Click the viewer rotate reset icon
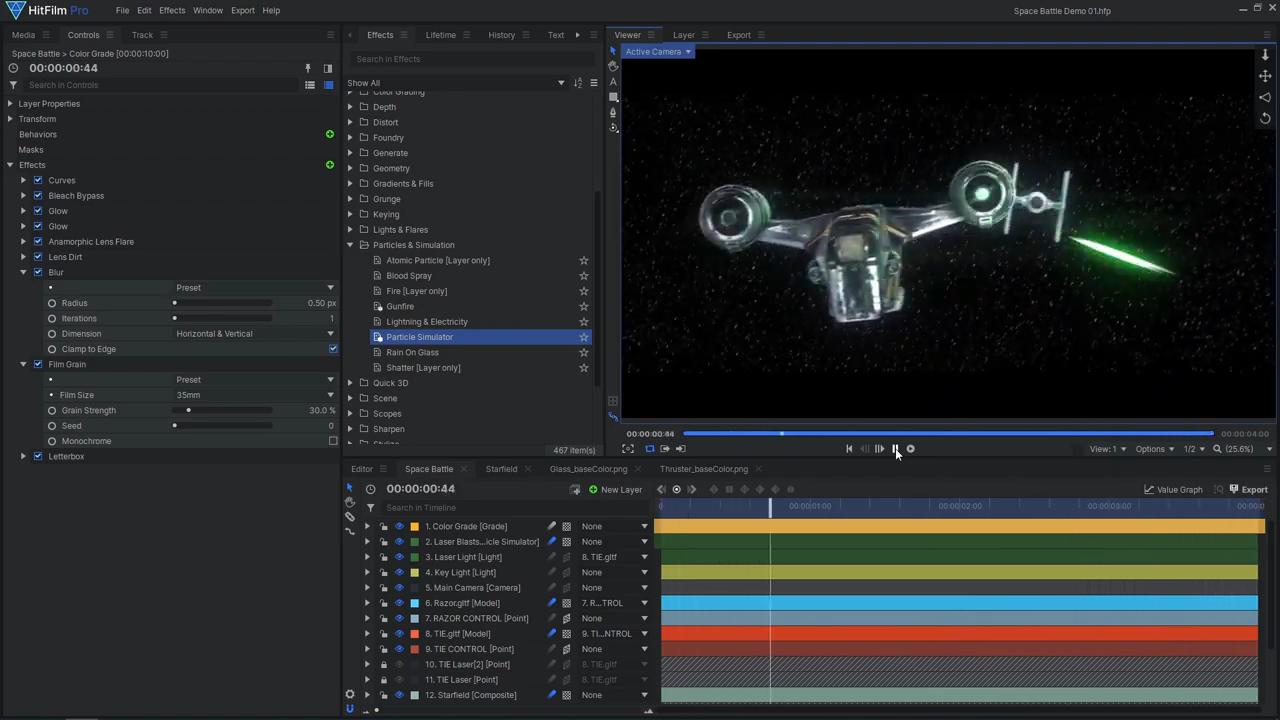The image size is (1280, 720). point(1265,118)
